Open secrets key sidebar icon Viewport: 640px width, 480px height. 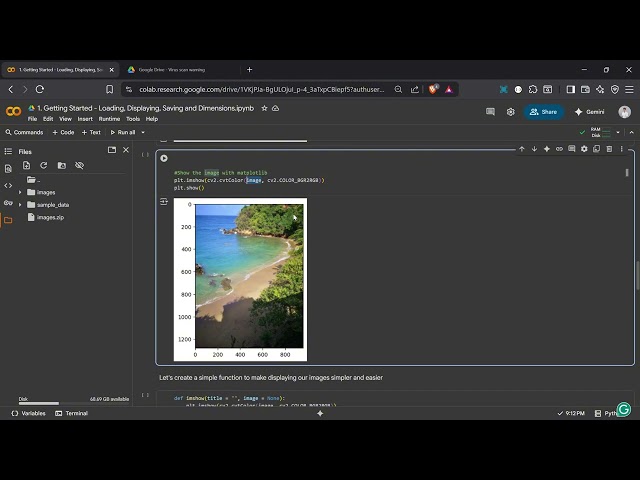(8, 203)
